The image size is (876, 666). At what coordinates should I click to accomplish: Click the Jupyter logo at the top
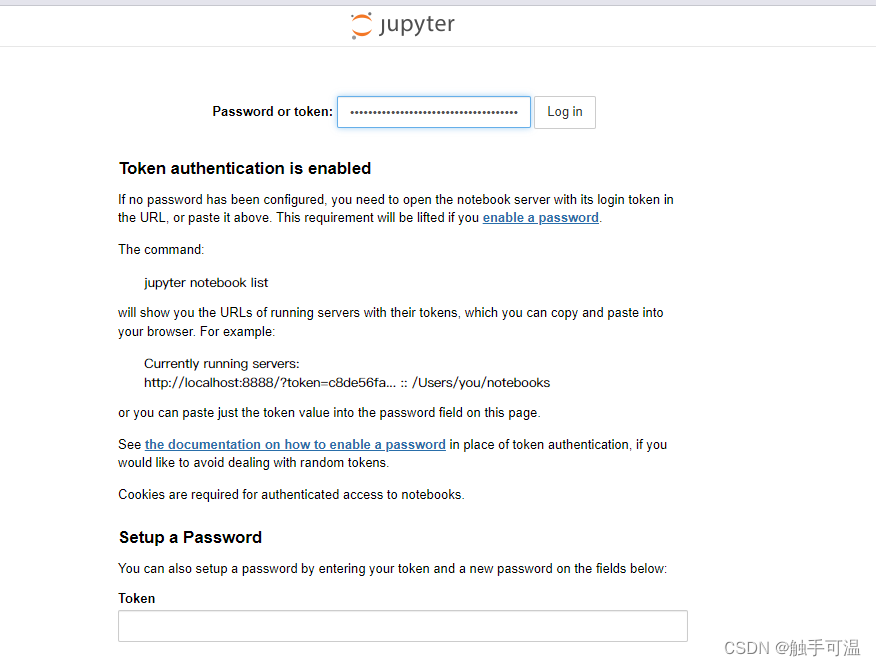tap(402, 24)
